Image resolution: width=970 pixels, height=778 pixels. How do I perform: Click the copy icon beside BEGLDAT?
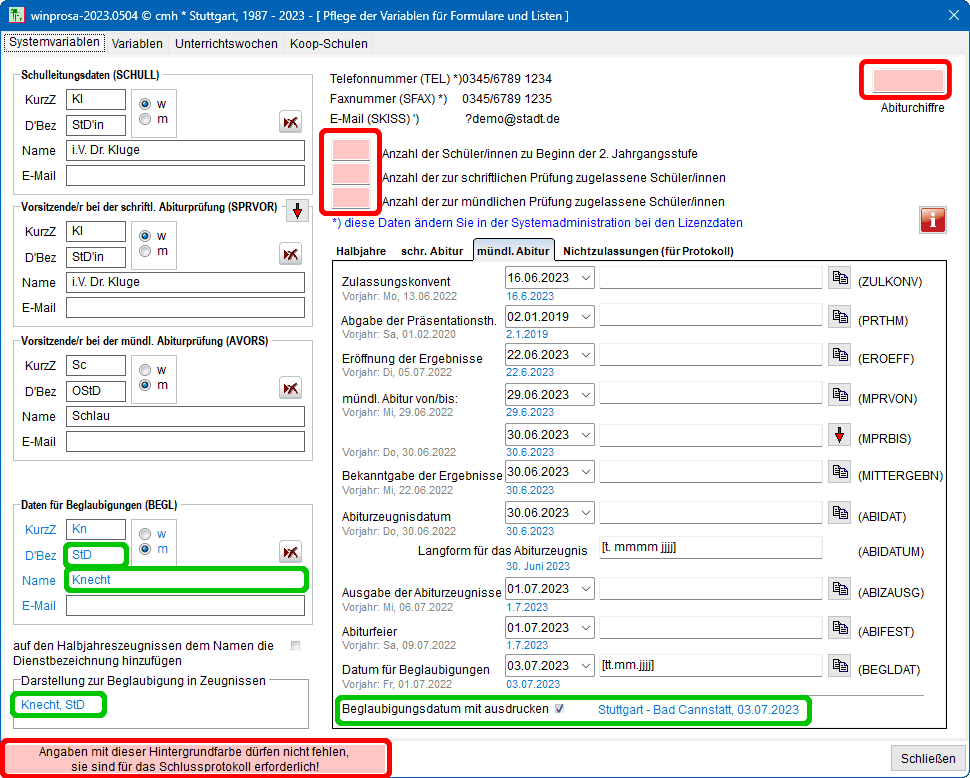coord(840,666)
